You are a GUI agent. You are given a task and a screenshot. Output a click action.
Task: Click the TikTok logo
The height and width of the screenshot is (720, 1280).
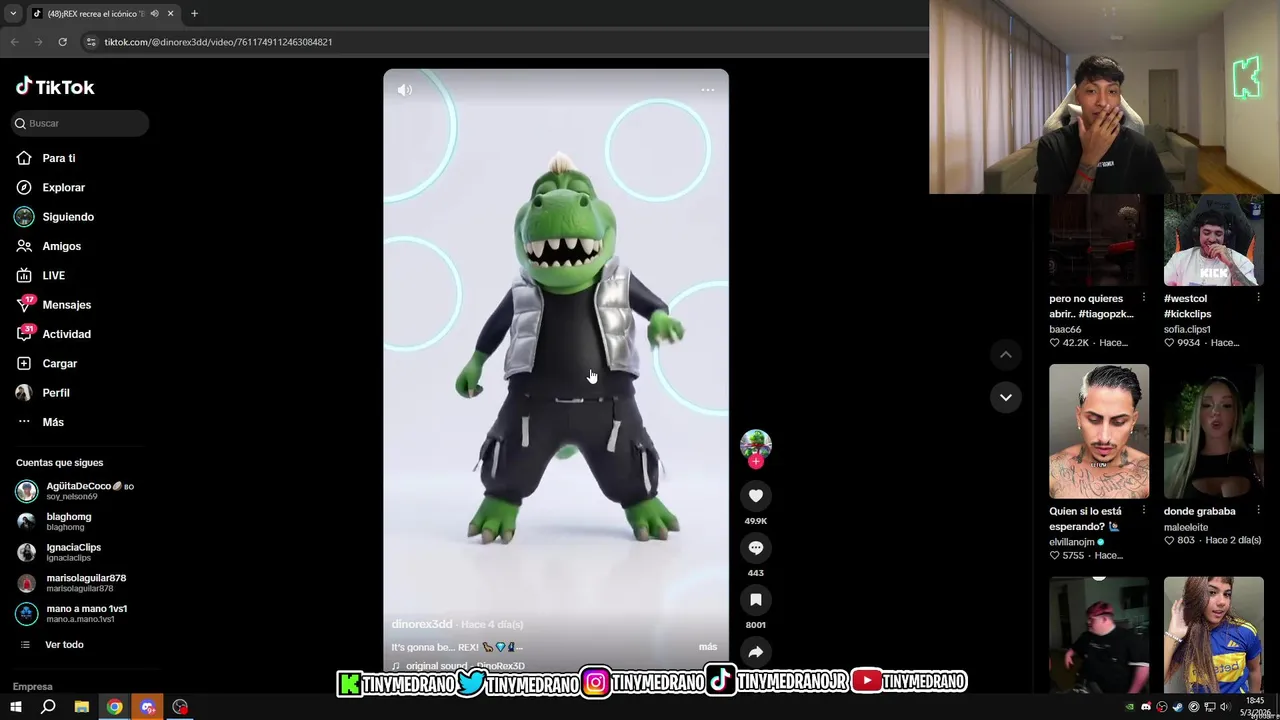pos(55,87)
